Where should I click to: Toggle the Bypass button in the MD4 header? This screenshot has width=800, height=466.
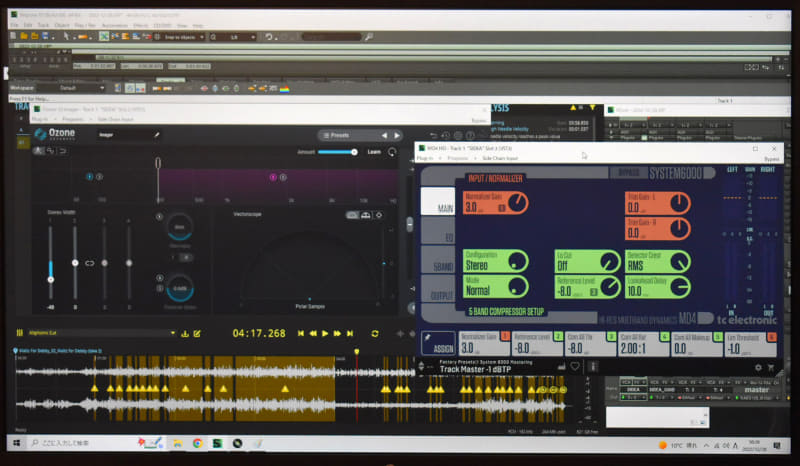[629, 173]
